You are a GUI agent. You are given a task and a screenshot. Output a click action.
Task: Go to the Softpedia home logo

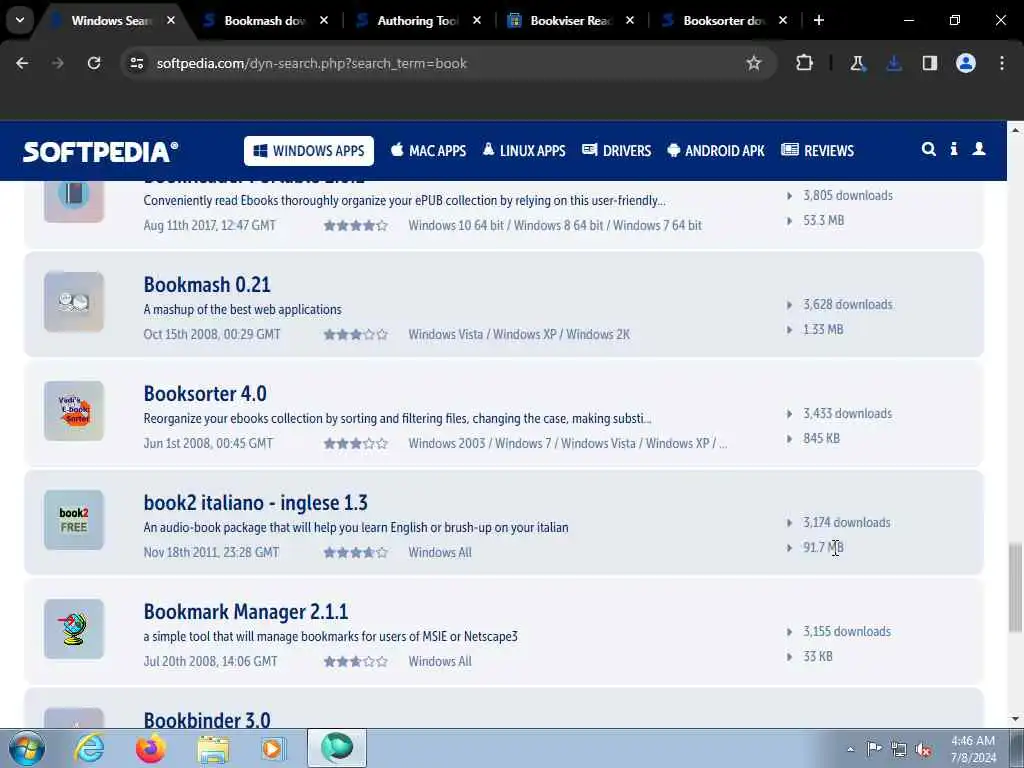pos(100,152)
